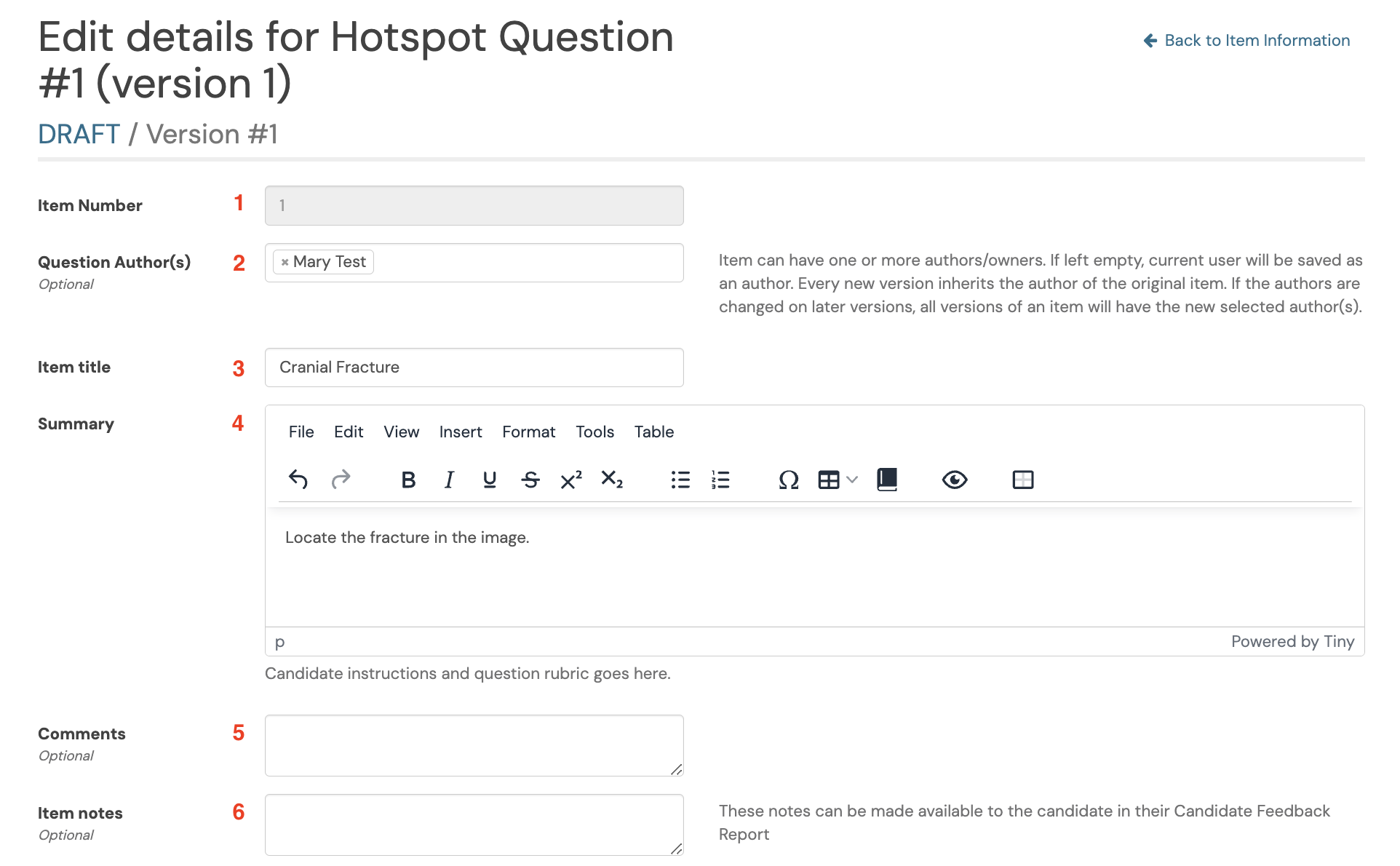
Task: Apply Superscript in the editor toolbar
Action: click(571, 480)
